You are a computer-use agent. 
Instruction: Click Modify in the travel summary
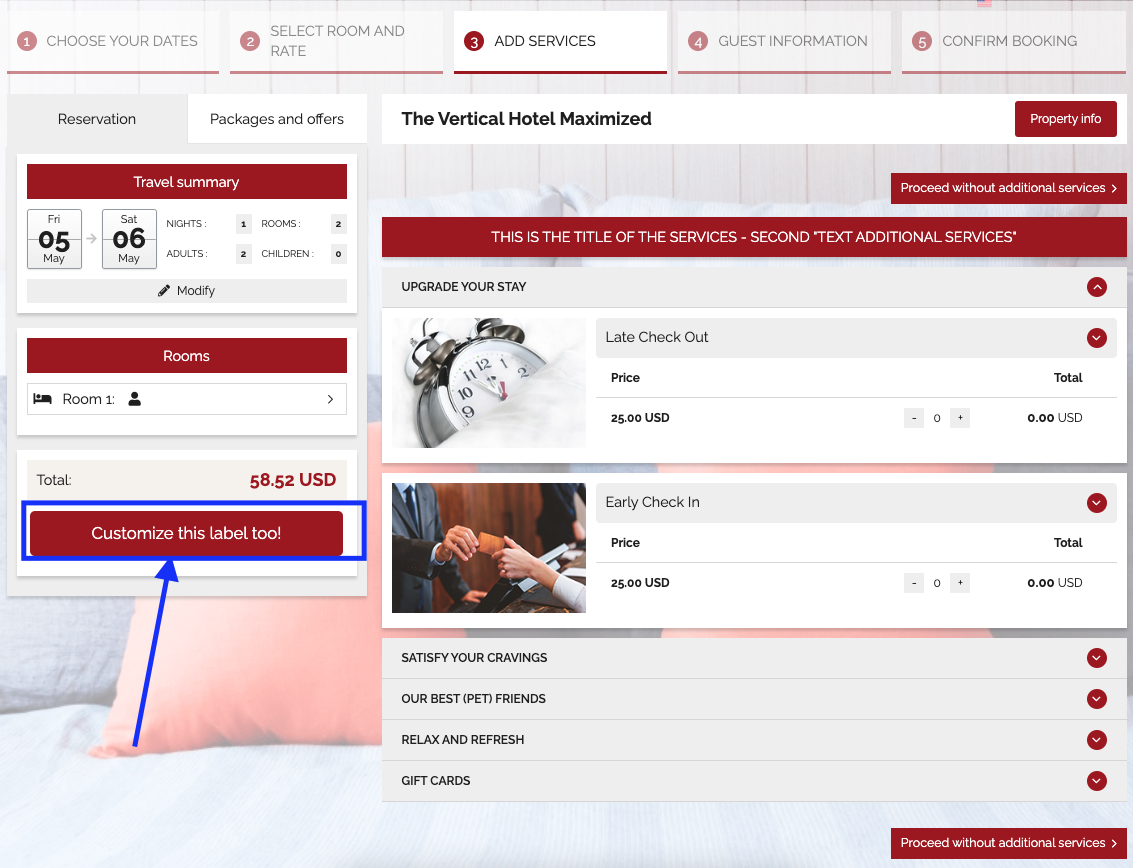click(x=186, y=291)
